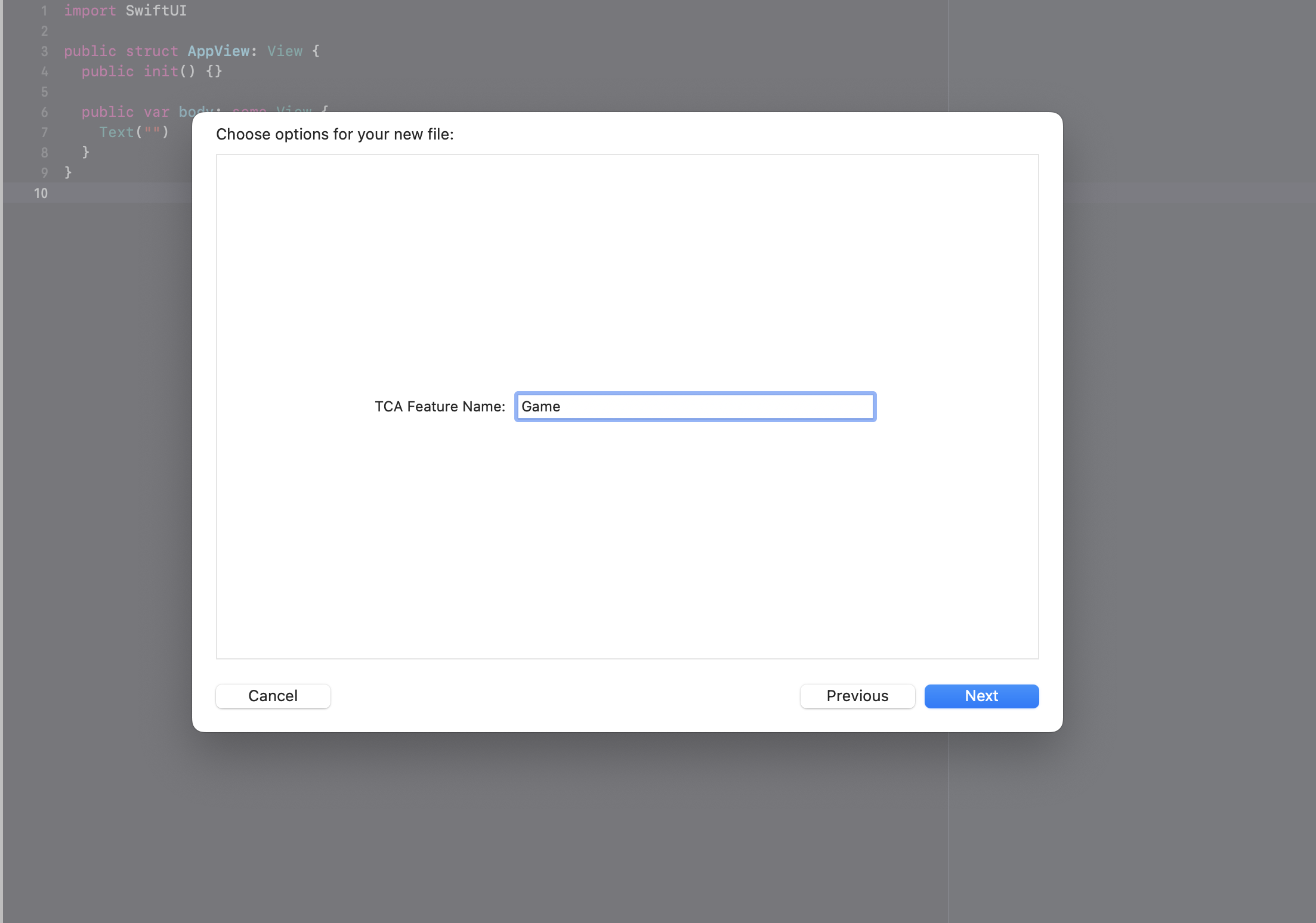Focus the TCA Feature Name field
Image resolution: width=1316 pixels, height=923 pixels.
click(x=695, y=407)
